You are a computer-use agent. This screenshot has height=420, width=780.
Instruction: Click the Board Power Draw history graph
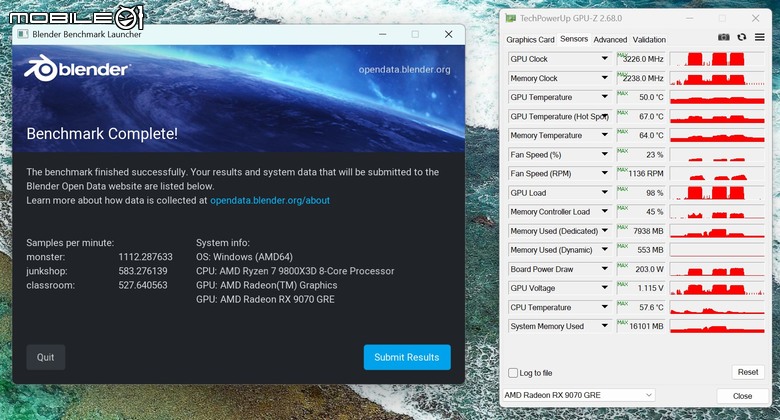(717, 269)
